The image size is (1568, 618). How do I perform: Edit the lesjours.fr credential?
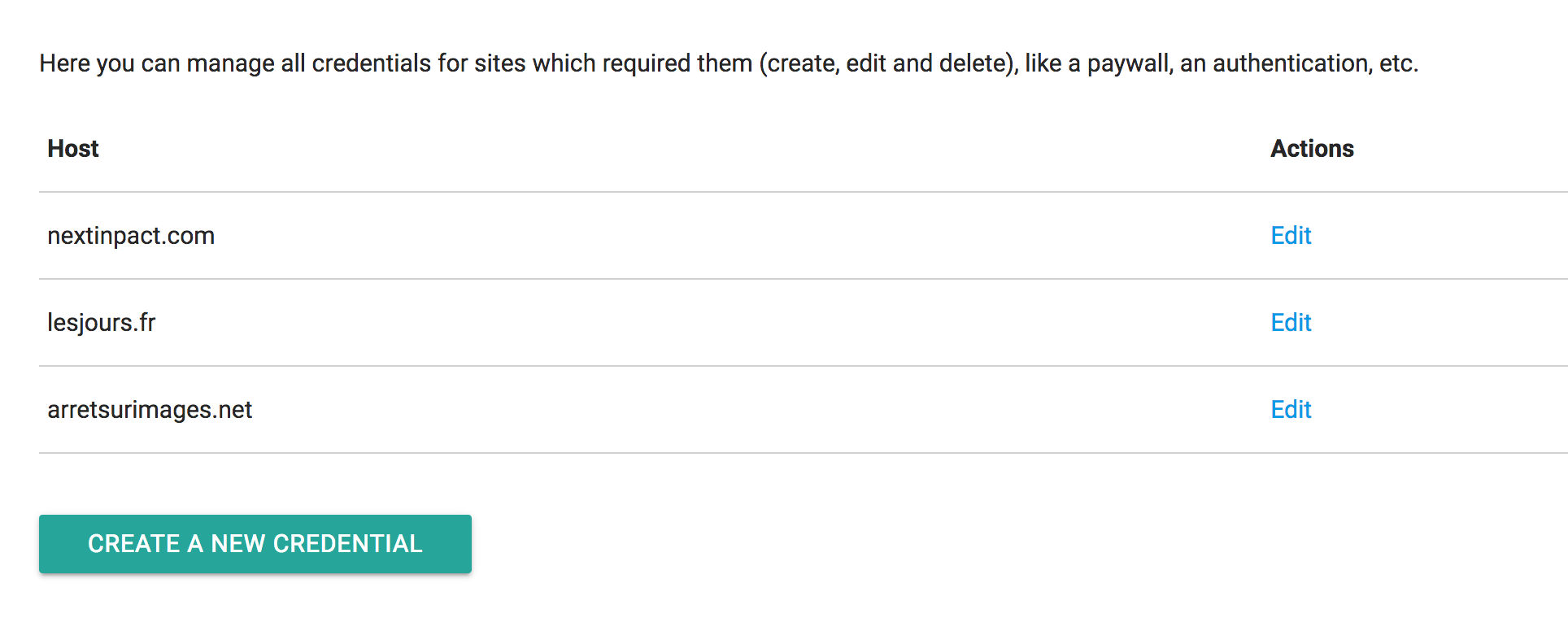[1291, 323]
